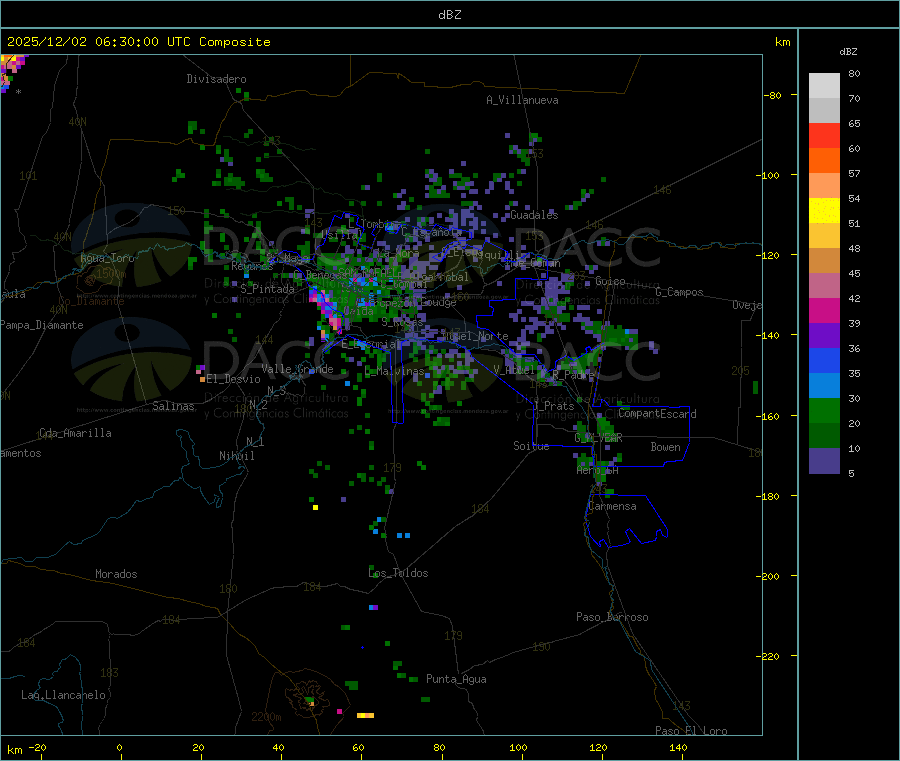Click the 'Co_Diamante' map label
Viewport: 900px width, 761px height.
[x=91, y=301]
